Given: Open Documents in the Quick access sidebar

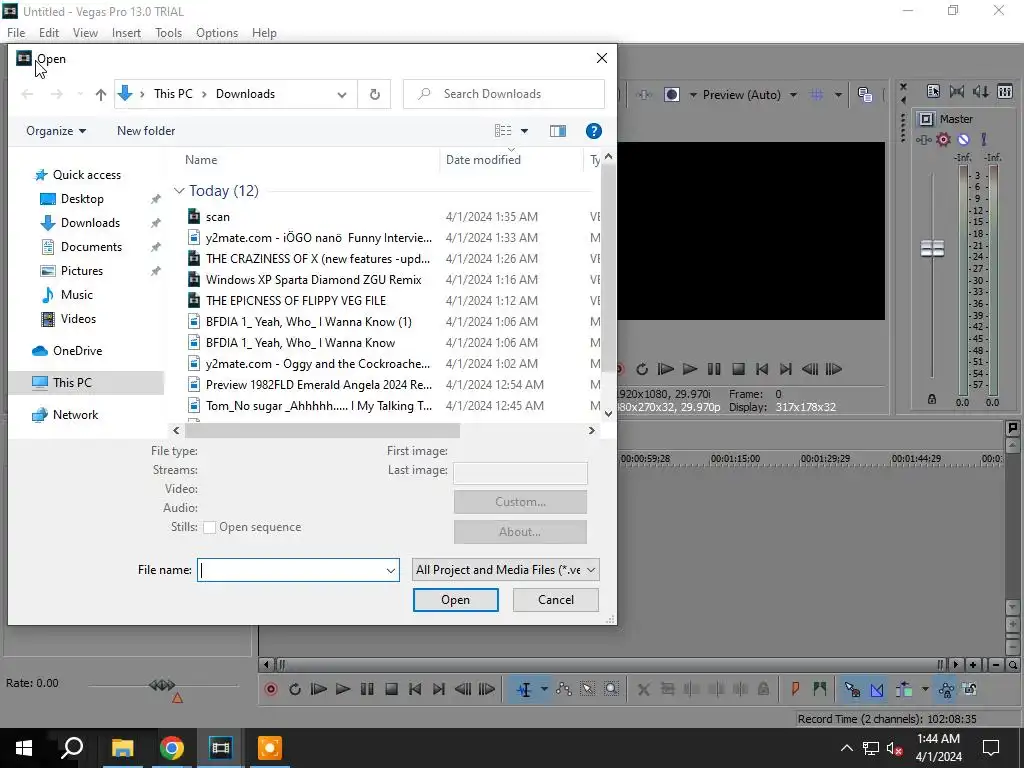Looking at the screenshot, I should [x=91, y=247].
